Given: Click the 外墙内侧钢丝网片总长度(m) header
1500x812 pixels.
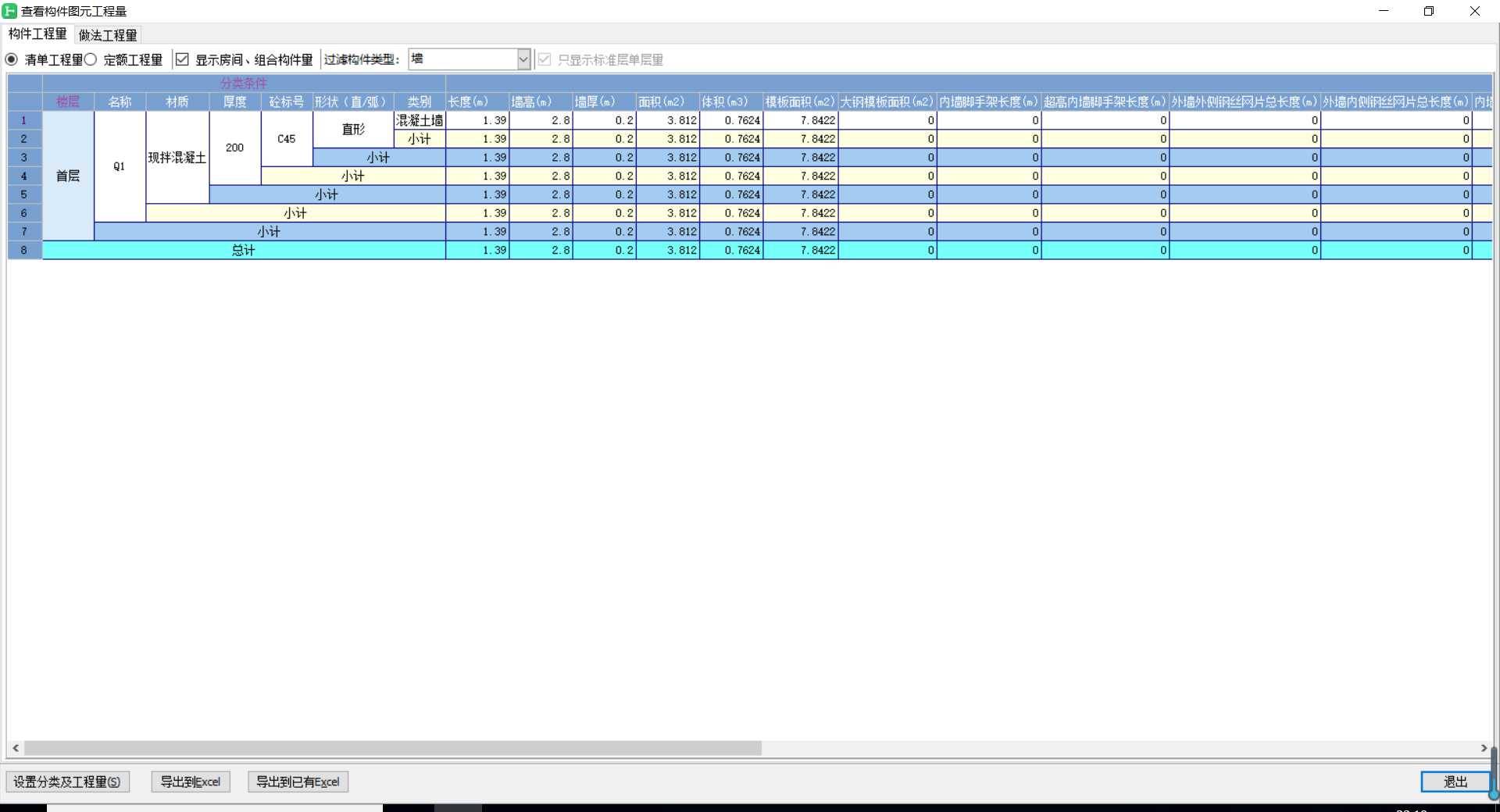Looking at the screenshot, I should (1396, 101).
